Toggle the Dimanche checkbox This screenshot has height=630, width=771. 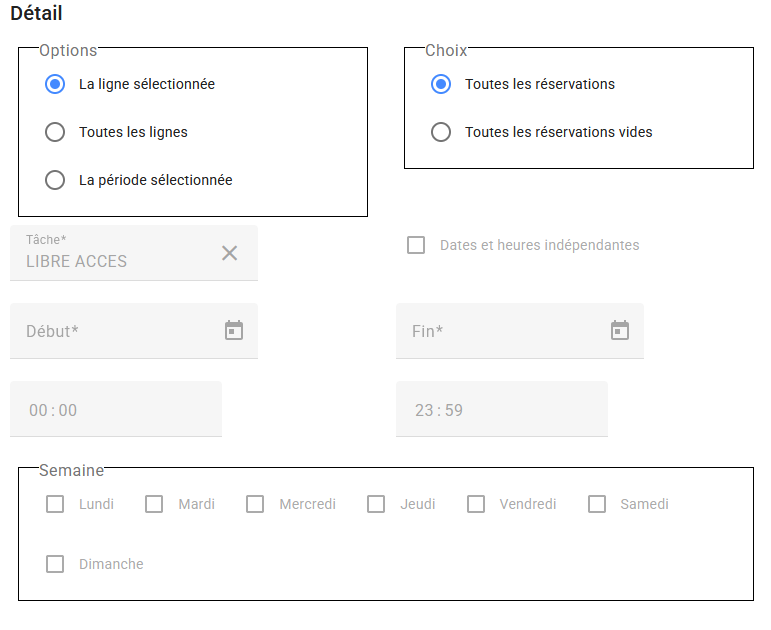click(x=55, y=564)
